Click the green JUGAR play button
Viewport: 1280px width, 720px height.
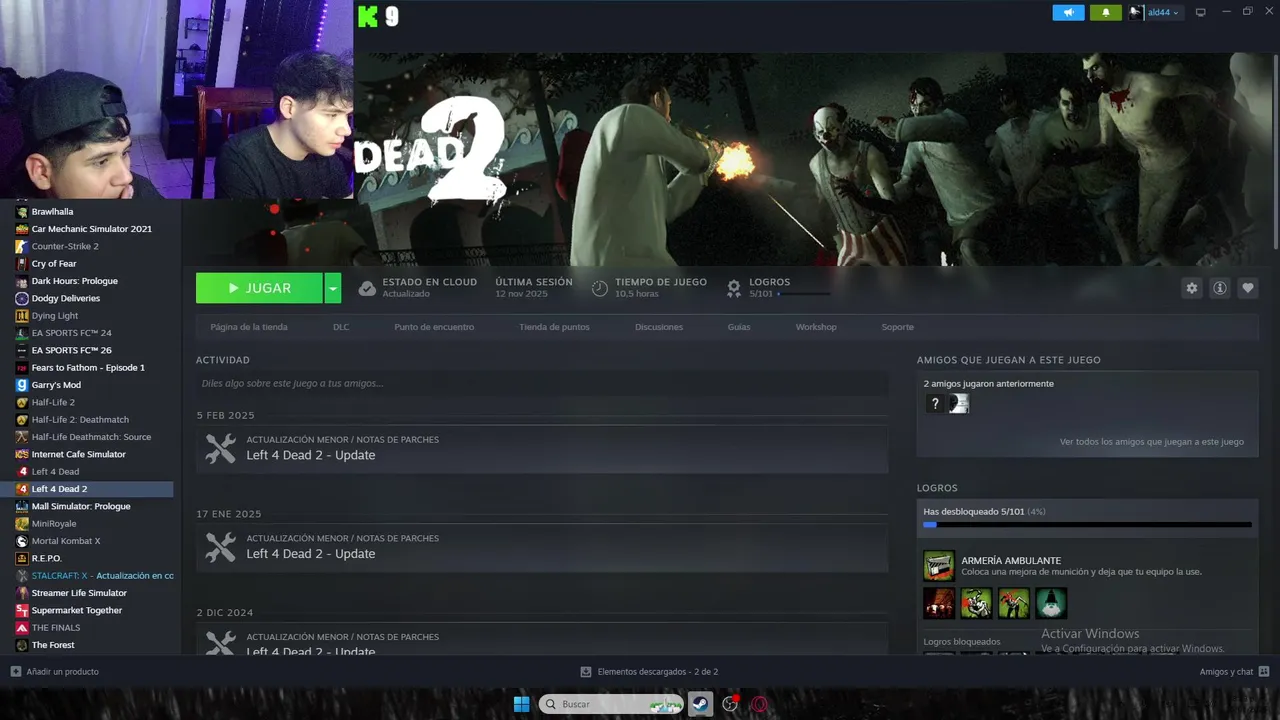point(259,288)
